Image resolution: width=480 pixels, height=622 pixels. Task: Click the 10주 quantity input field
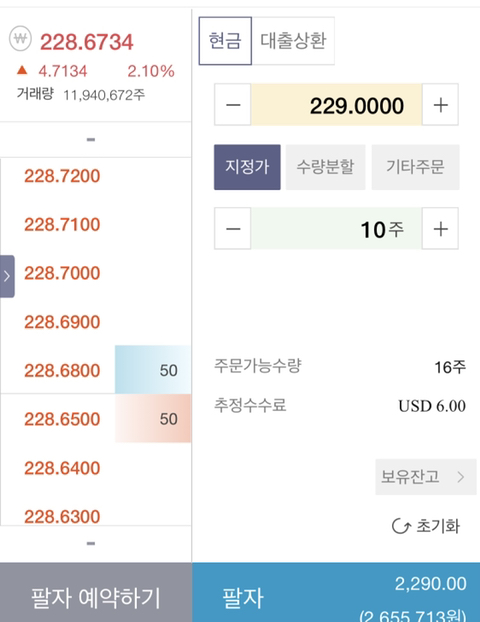coord(336,228)
